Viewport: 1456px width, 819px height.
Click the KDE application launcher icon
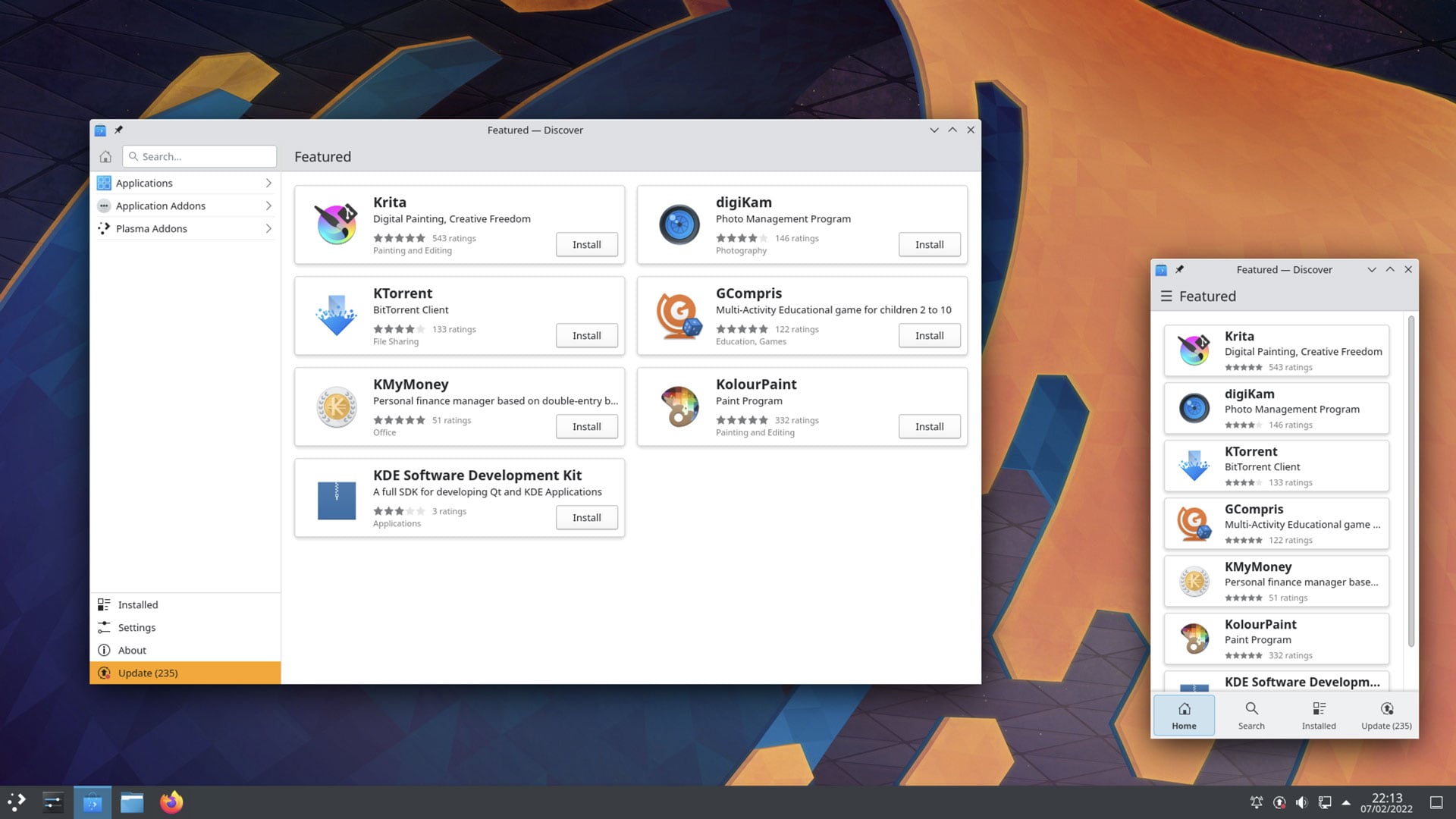(17, 802)
